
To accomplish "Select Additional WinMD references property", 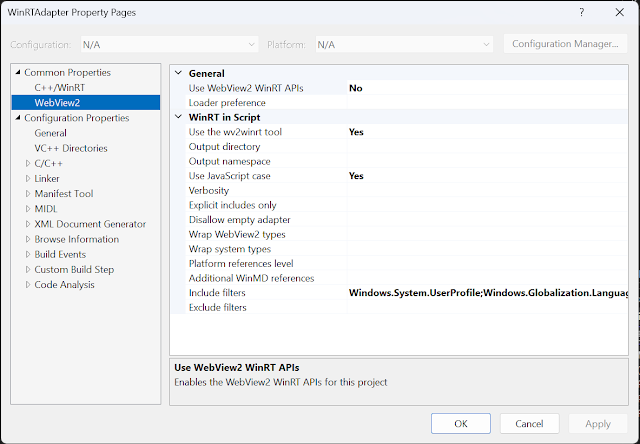I will click(x=251, y=278).
